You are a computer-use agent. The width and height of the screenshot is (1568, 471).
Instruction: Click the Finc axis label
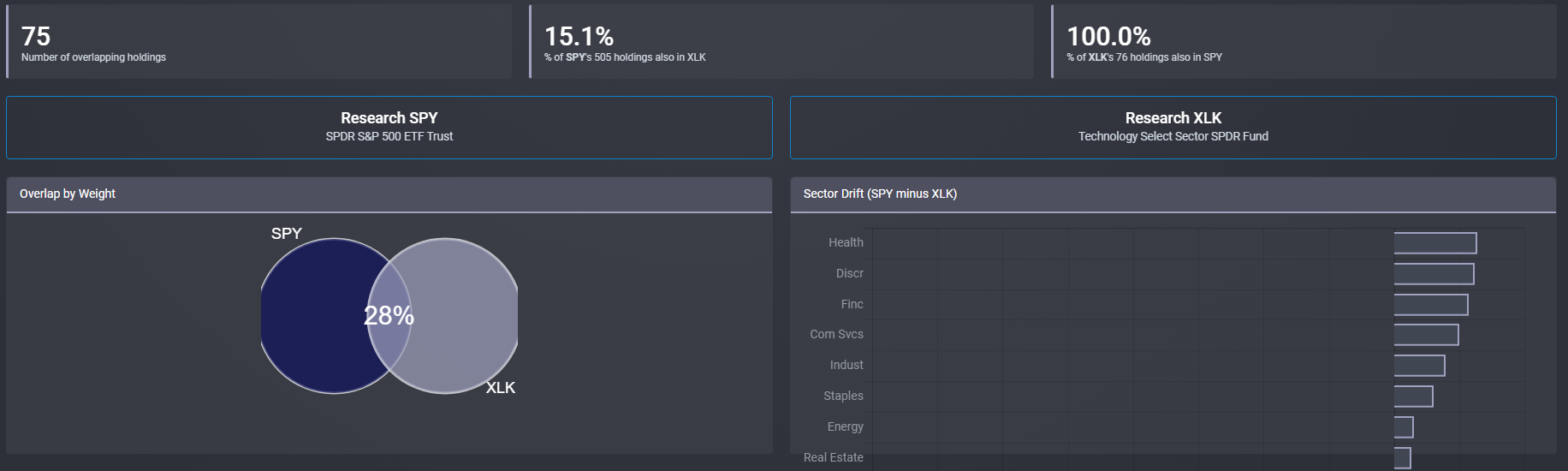tap(852, 304)
